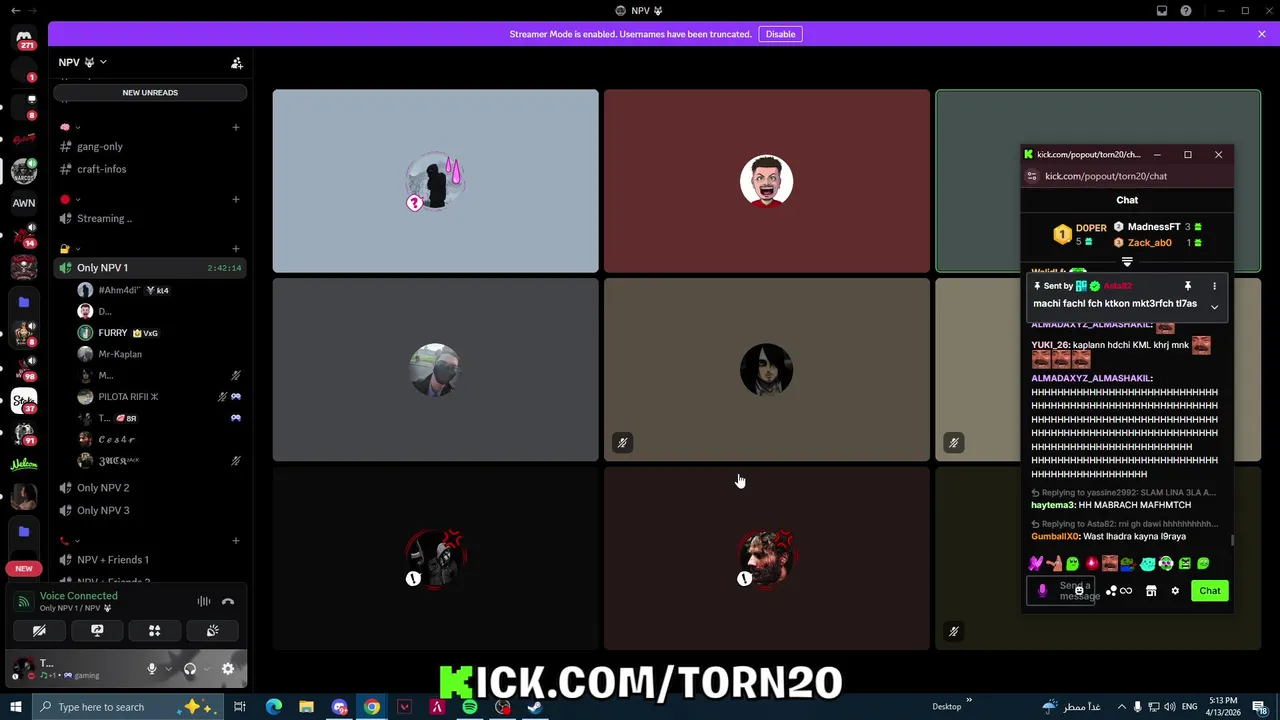Open File Explorer from the taskbar
Image resolution: width=1280 pixels, height=720 pixels.
point(306,707)
